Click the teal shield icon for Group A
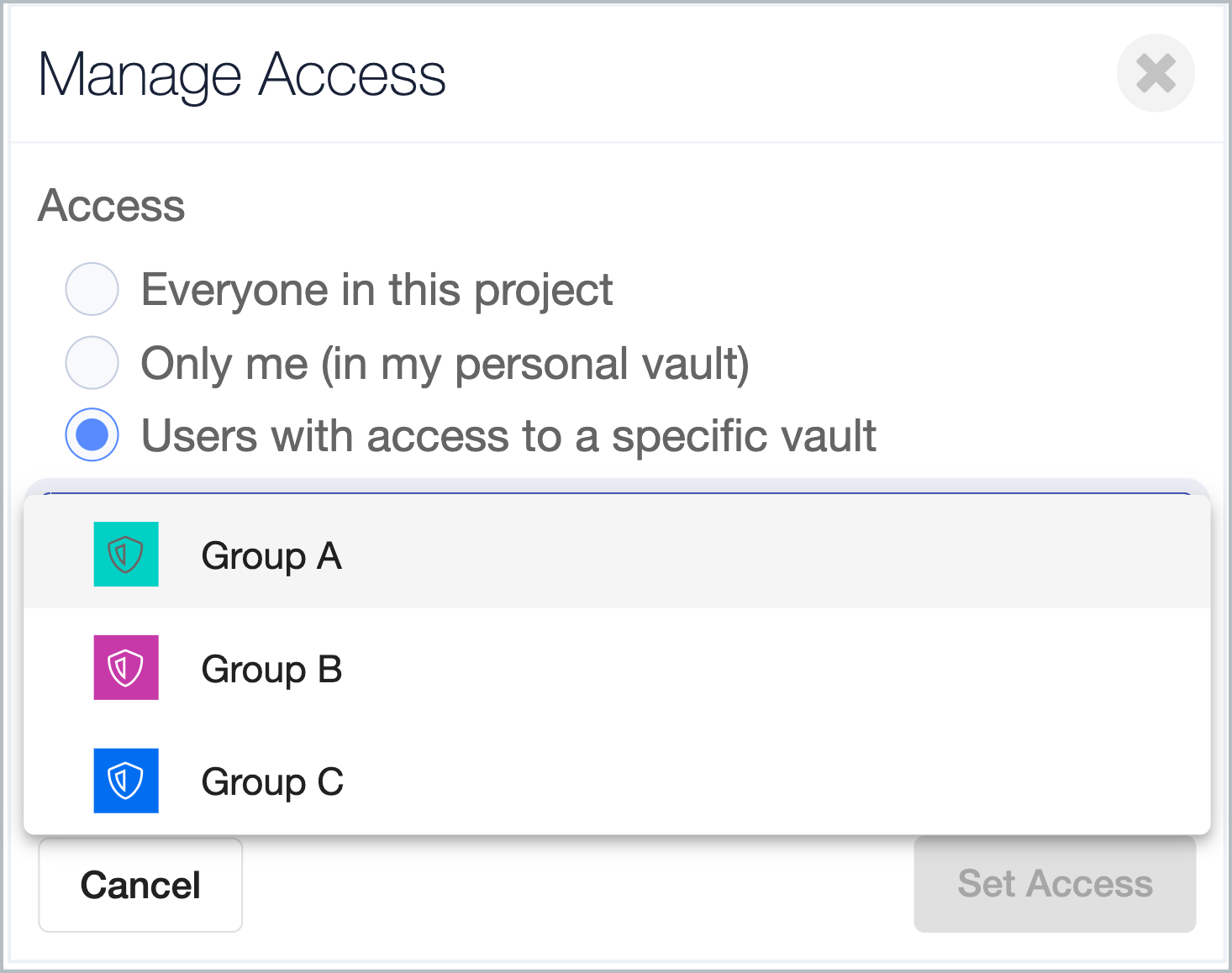The width and height of the screenshot is (1232, 973). (x=126, y=555)
